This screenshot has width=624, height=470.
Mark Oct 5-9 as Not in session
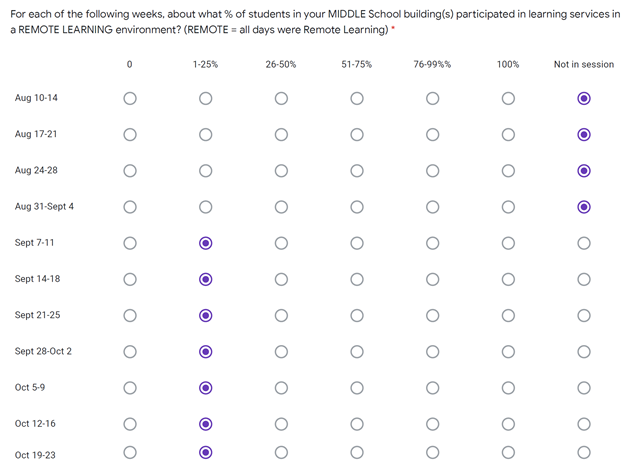[x=584, y=388]
